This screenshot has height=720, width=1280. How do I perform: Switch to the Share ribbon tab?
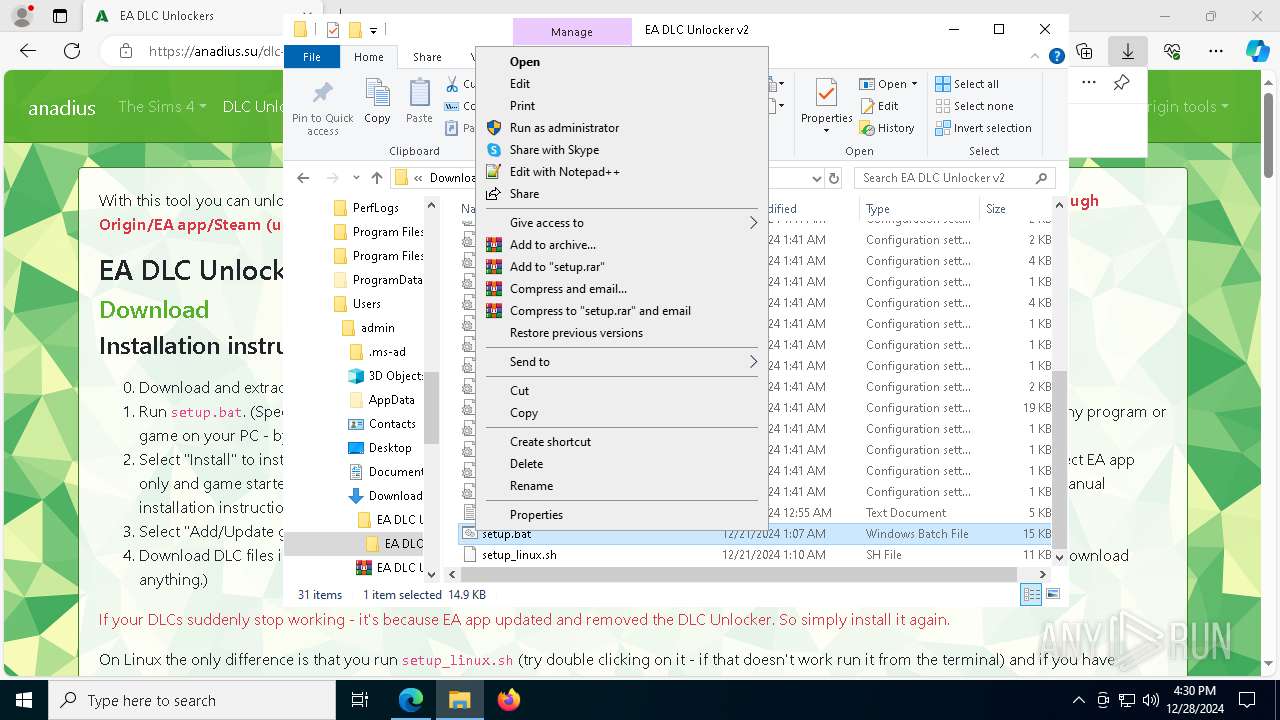click(x=427, y=57)
